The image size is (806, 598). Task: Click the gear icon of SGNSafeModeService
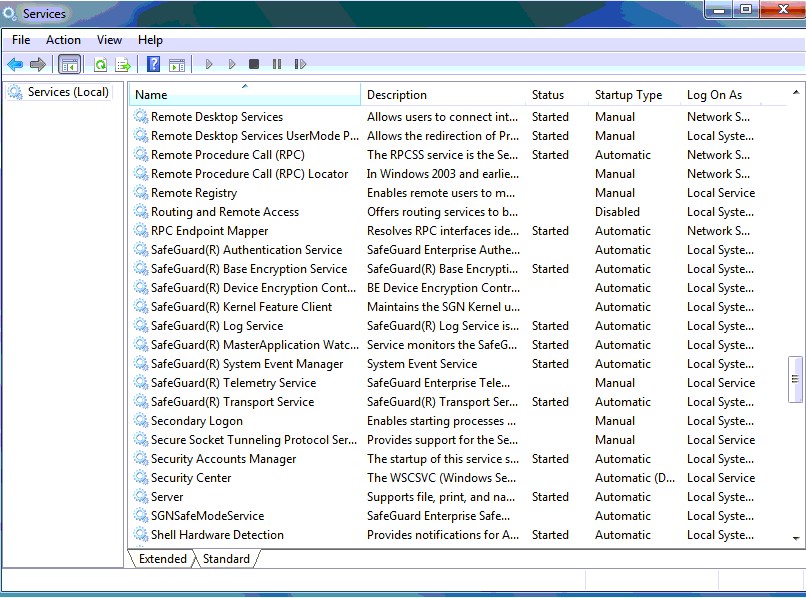point(141,516)
